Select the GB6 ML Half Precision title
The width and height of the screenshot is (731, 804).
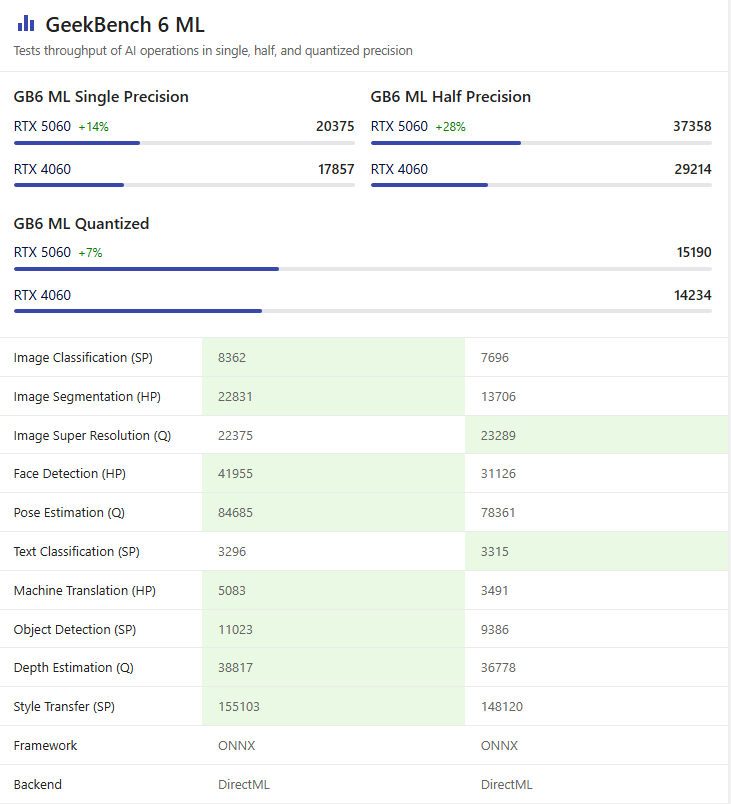pyautogui.click(x=450, y=97)
